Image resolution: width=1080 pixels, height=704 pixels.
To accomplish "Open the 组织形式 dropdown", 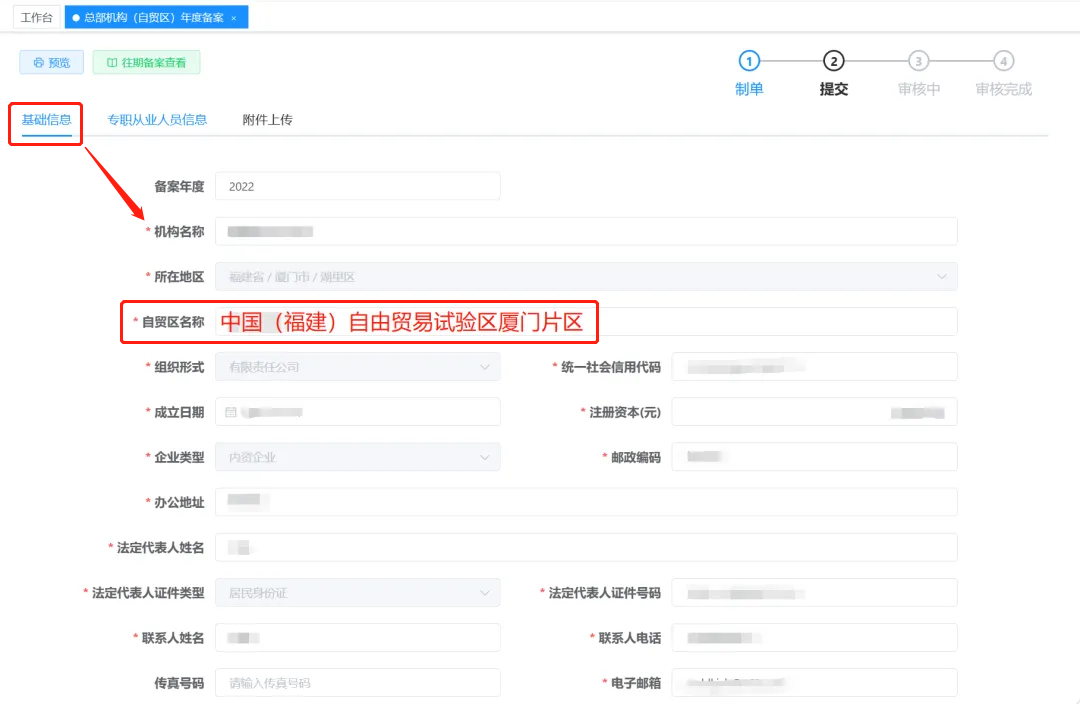I will pos(357,367).
